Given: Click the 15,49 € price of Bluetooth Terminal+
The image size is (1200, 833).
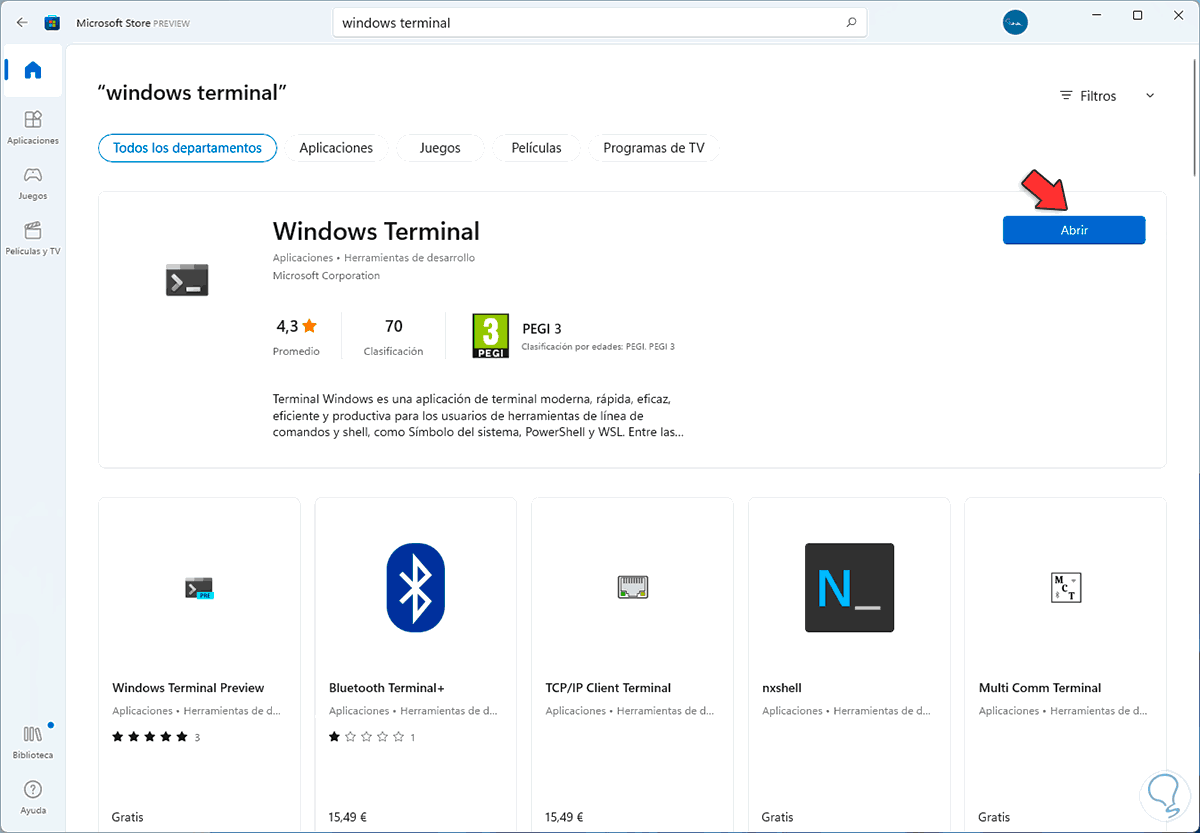Looking at the screenshot, I should 348,817.
